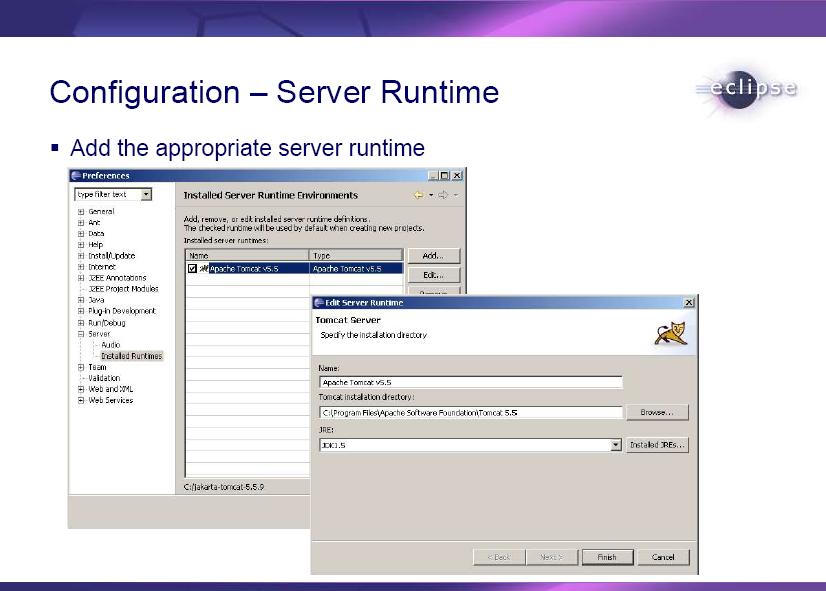Image resolution: width=826 pixels, height=591 pixels.
Task: Click the Finish button
Action: point(607,557)
